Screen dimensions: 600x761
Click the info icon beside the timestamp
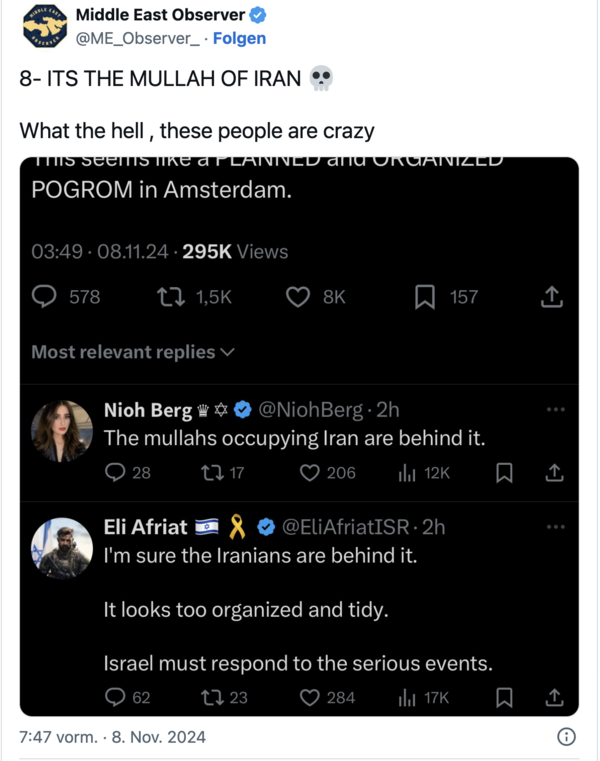[566, 737]
